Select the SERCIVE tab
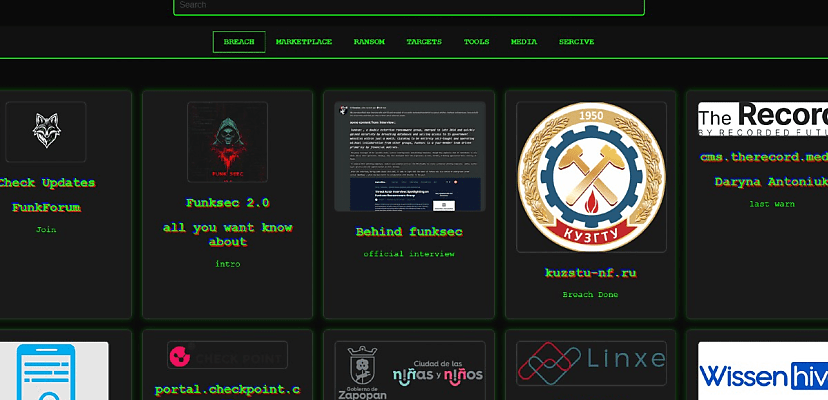This screenshot has width=828, height=400. point(576,42)
